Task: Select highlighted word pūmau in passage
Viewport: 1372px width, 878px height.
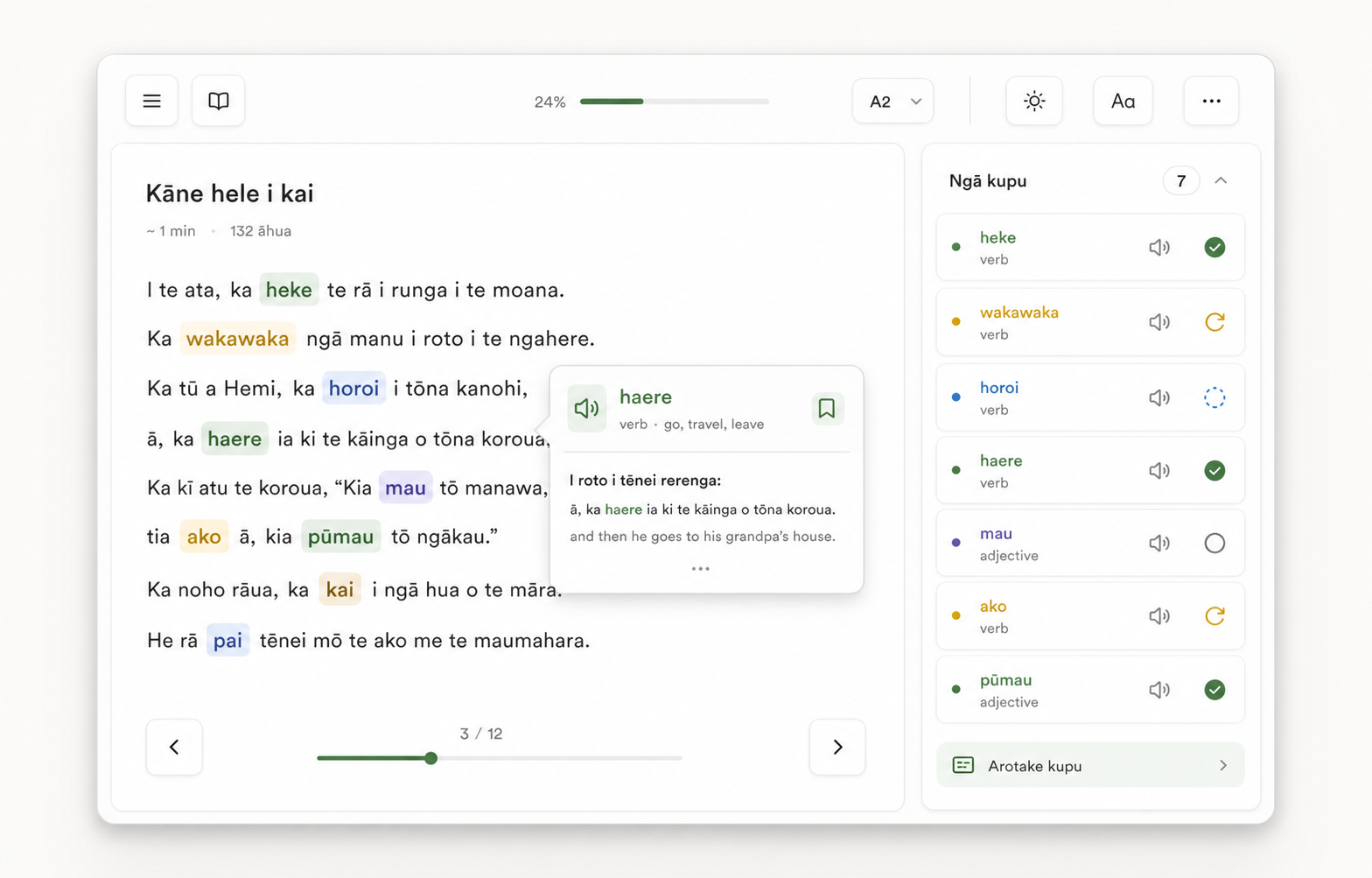Action: tap(340, 537)
